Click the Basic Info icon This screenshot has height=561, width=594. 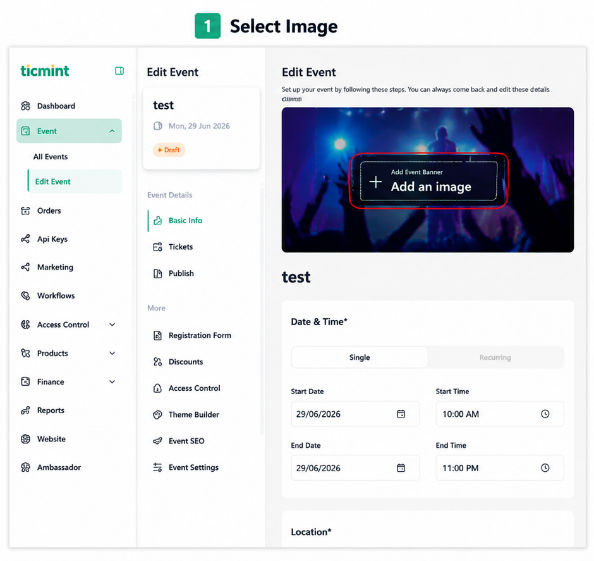click(158, 220)
